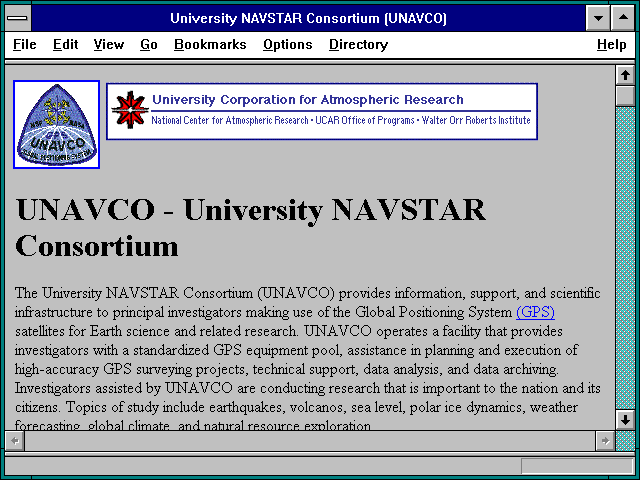The height and width of the screenshot is (480, 640).
Task: Minimize the window with down-arrow button
Action: (x=598, y=18)
